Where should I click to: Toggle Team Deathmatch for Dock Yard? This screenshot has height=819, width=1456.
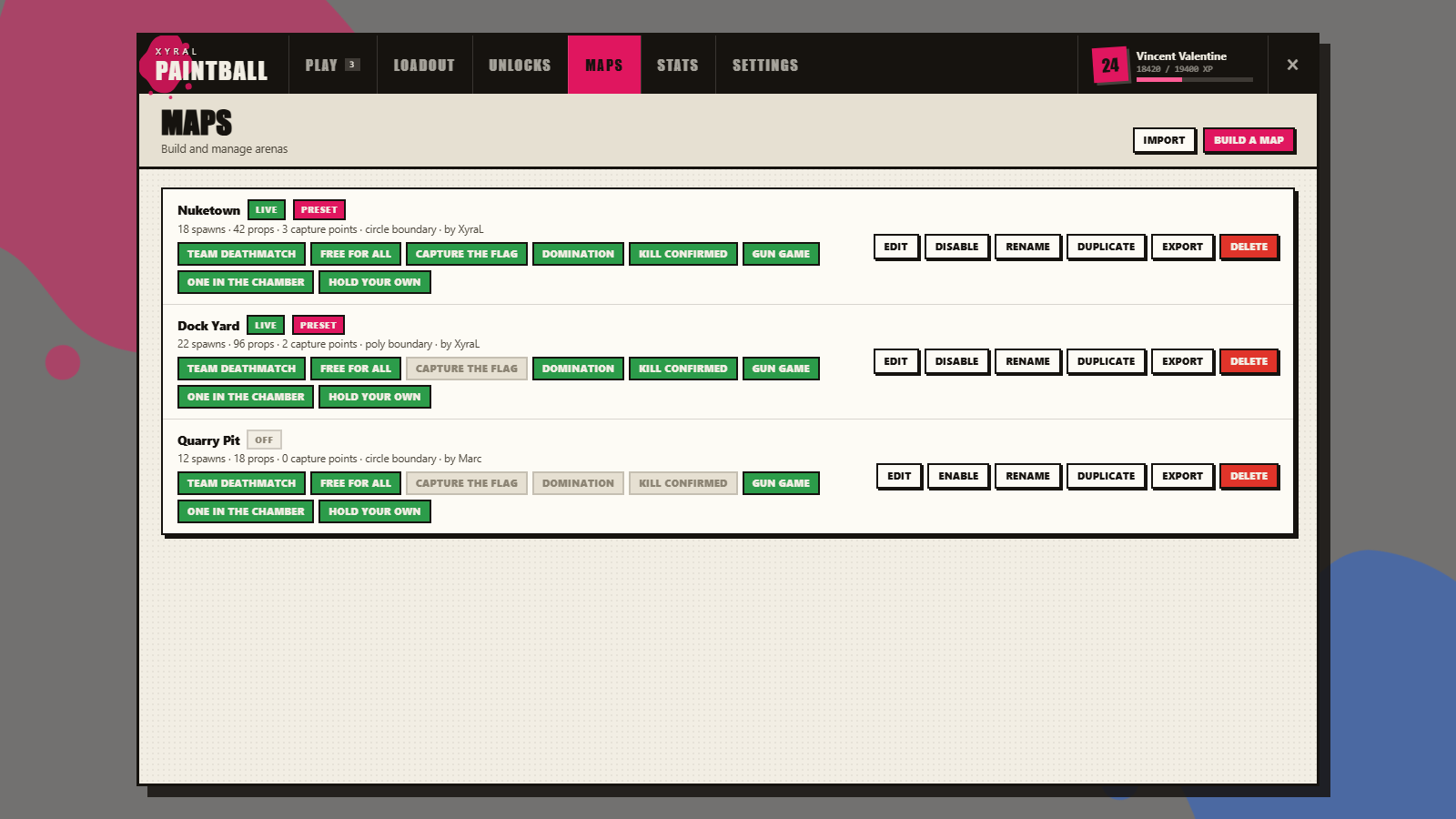pyautogui.click(x=241, y=369)
